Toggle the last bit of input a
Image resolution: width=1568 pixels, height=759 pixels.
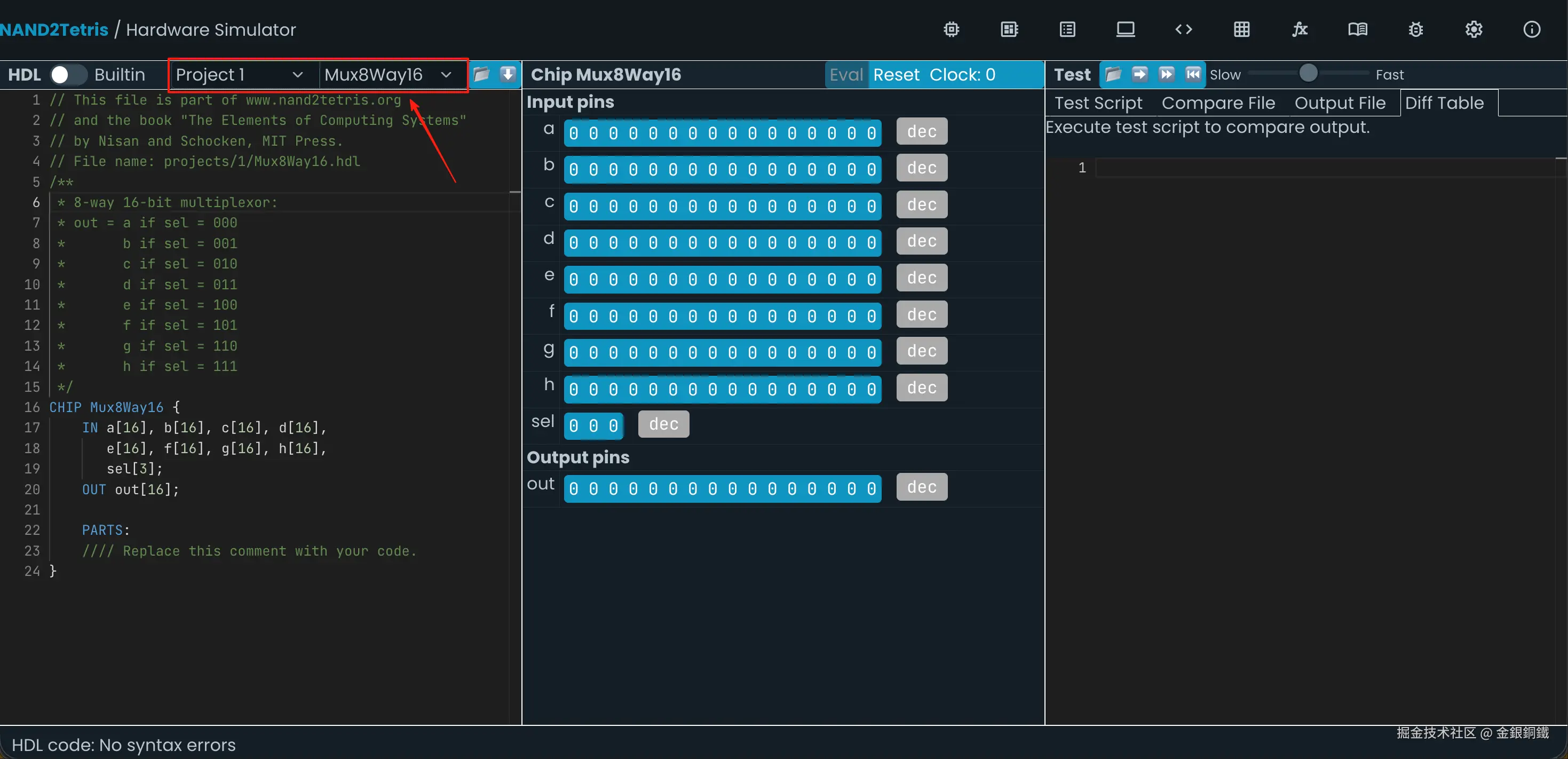pyautogui.click(x=871, y=133)
